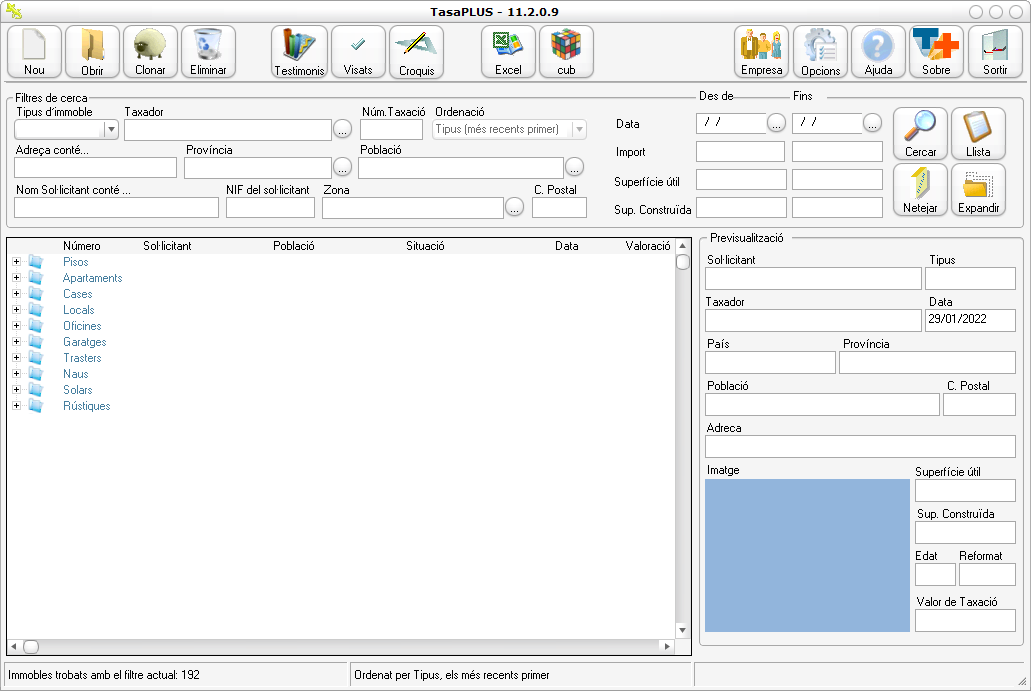Select Oficines in the property tree
Image resolution: width=1031 pixels, height=691 pixels.
click(x=82, y=326)
